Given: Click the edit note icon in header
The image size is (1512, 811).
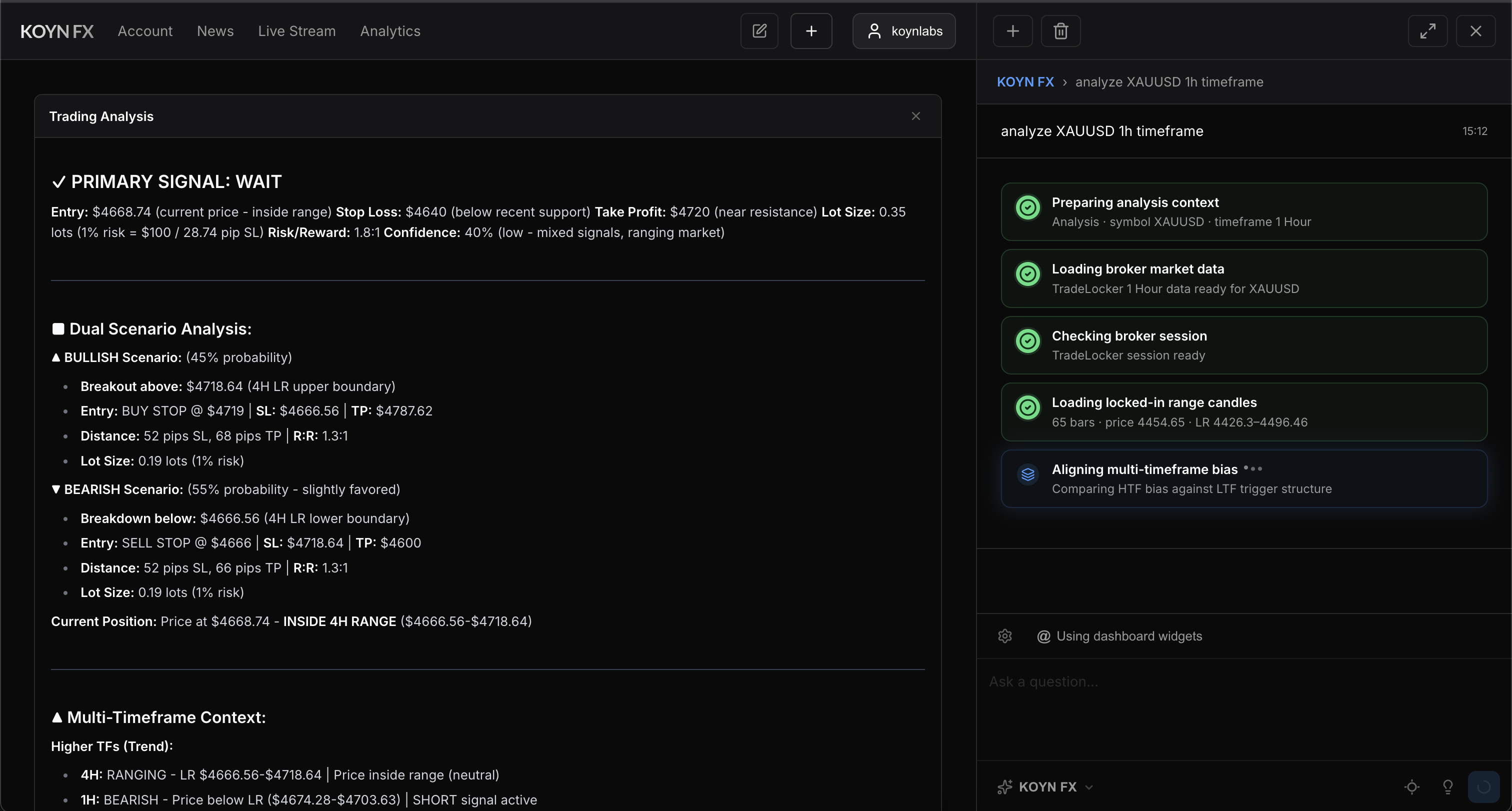Looking at the screenshot, I should pos(759,31).
